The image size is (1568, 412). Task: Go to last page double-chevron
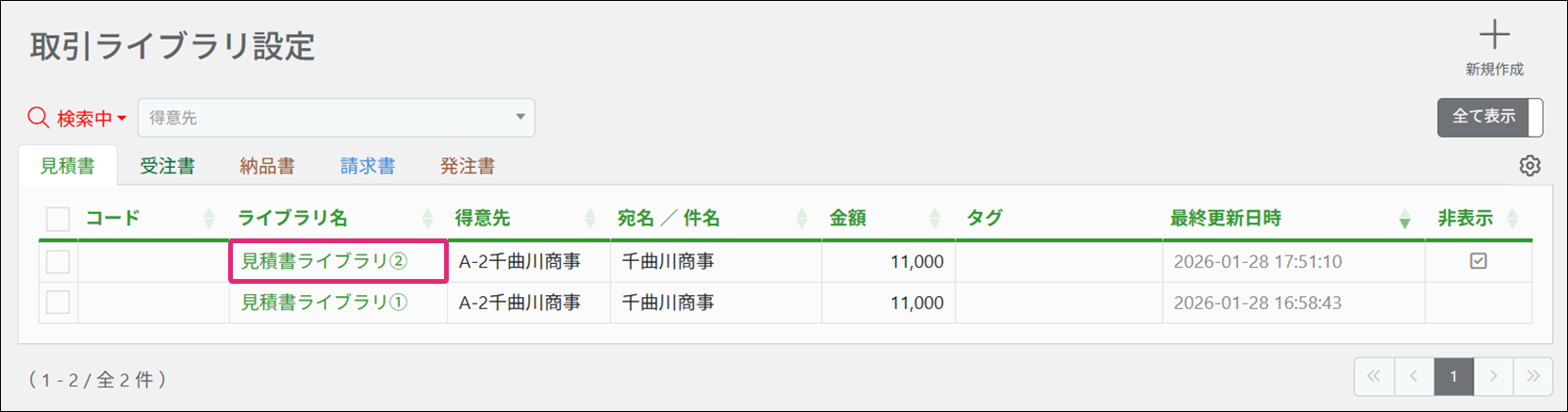point(1533,376)
